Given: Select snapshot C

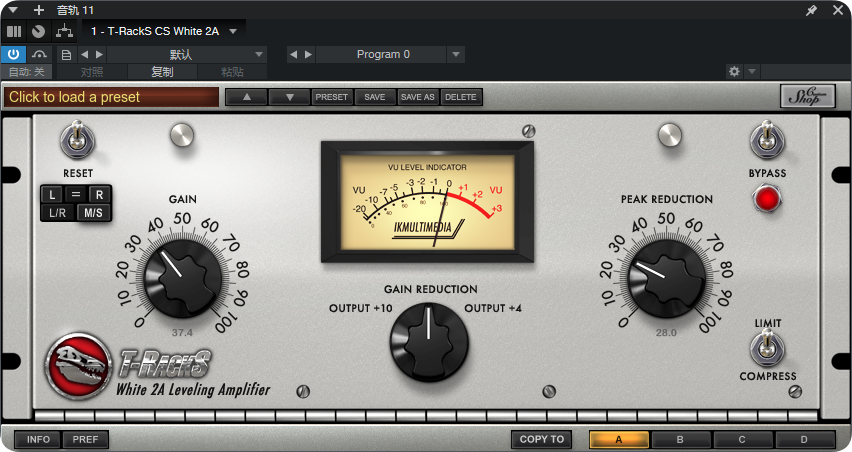Looking at the screenshot, I should (742, 440).
